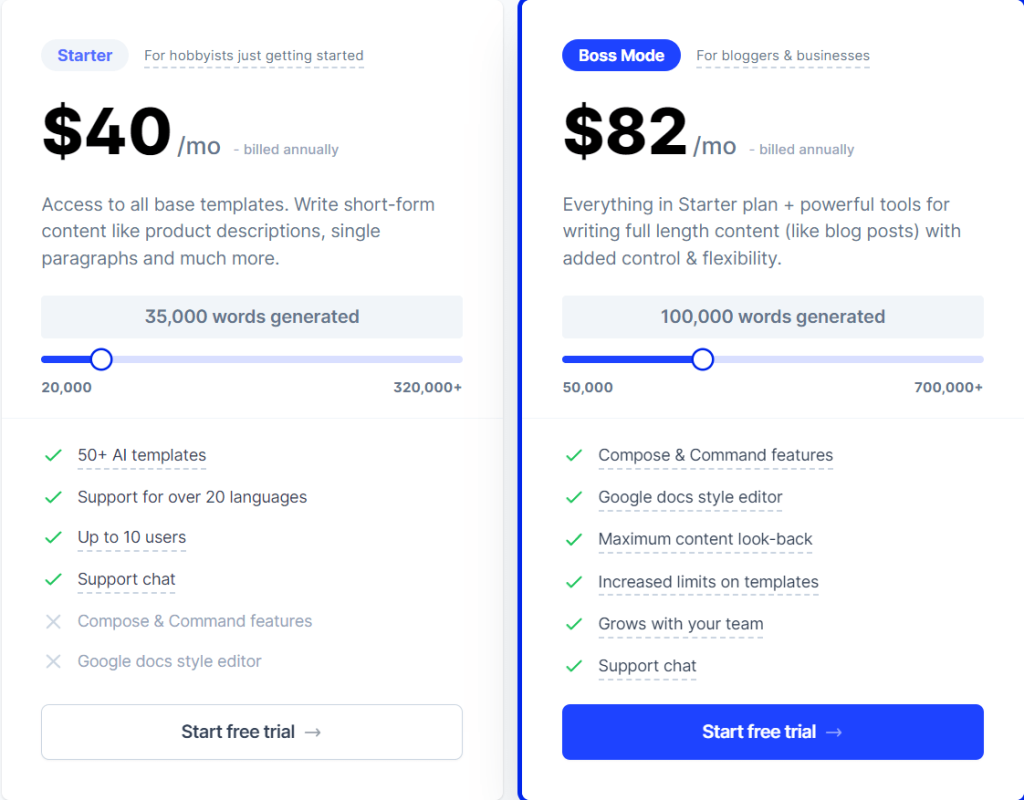Click the arrow icon in Starter trial button
Image resolution: width=1024 pixels, height=800 pixels.
tap(313, 732)
